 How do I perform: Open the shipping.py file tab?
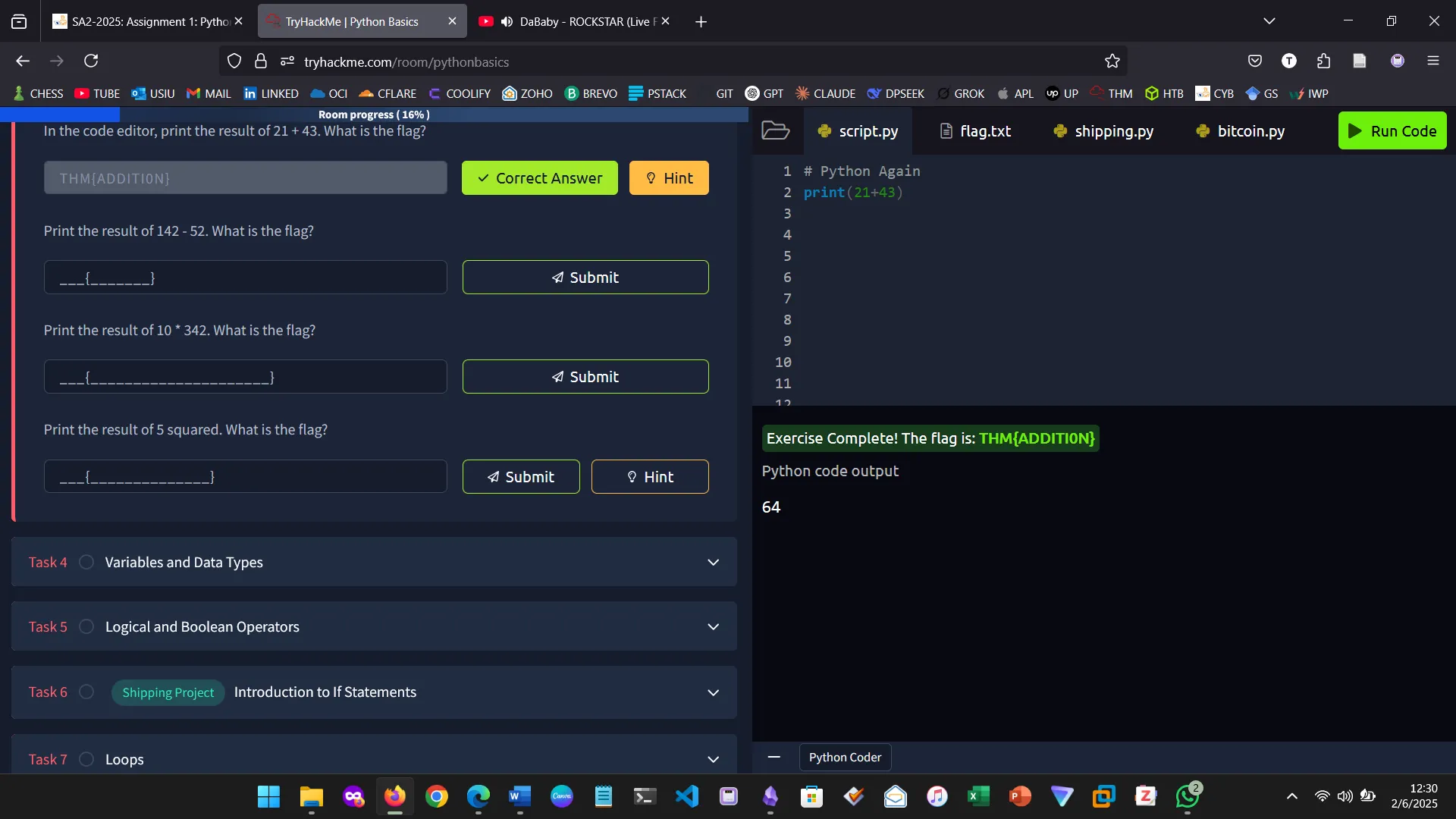tap(1103, 131)
